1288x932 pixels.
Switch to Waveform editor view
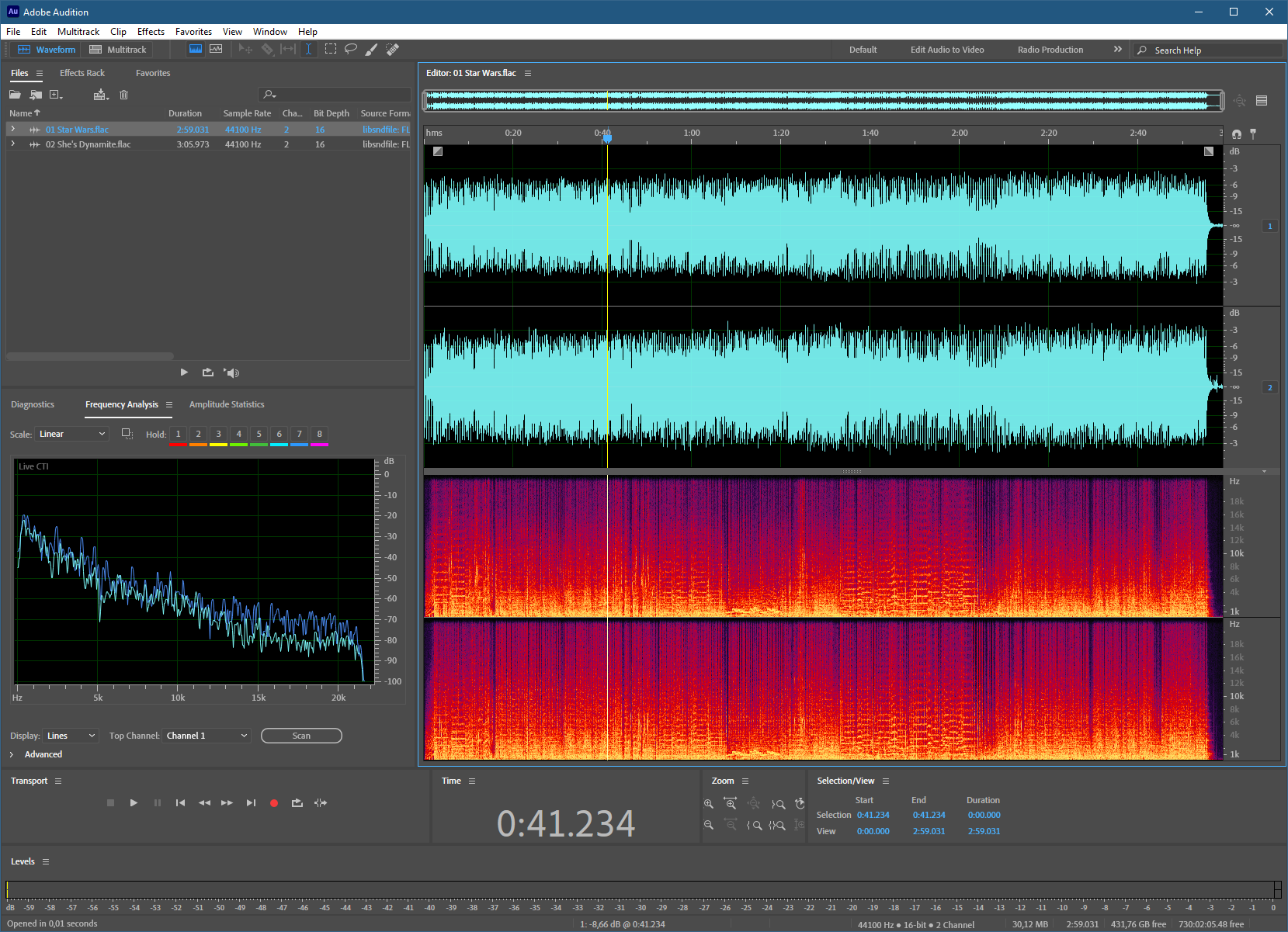click(x=47, y=50)
